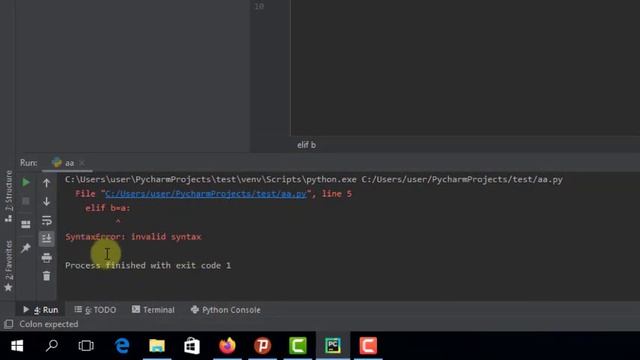This screenshot has height=360, width=640.
Task: Click the 'elif b=a:' error line
Action: [x=108, y=208]
